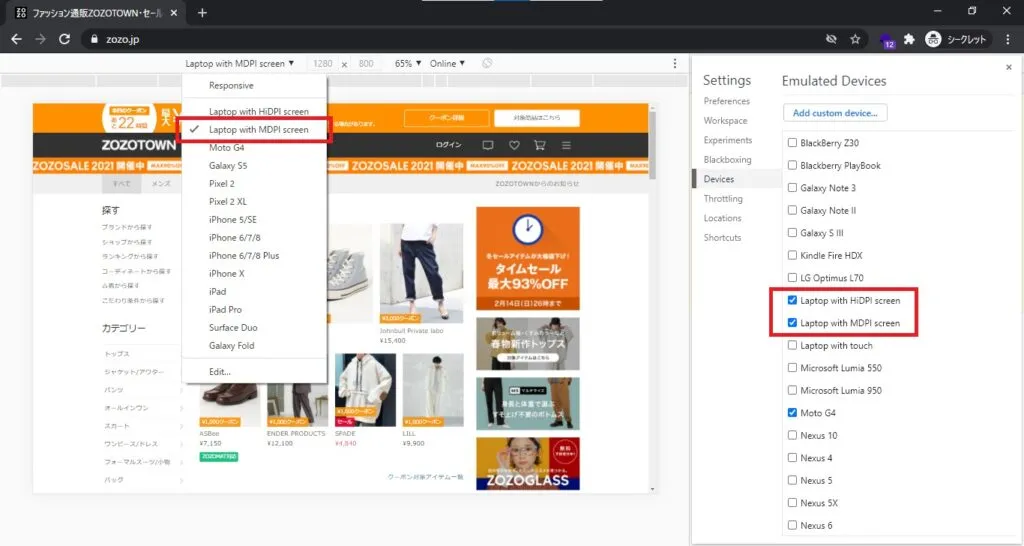Open the device selector dropdown in toolbar
1024x546 pixels.
click(239, 63)
